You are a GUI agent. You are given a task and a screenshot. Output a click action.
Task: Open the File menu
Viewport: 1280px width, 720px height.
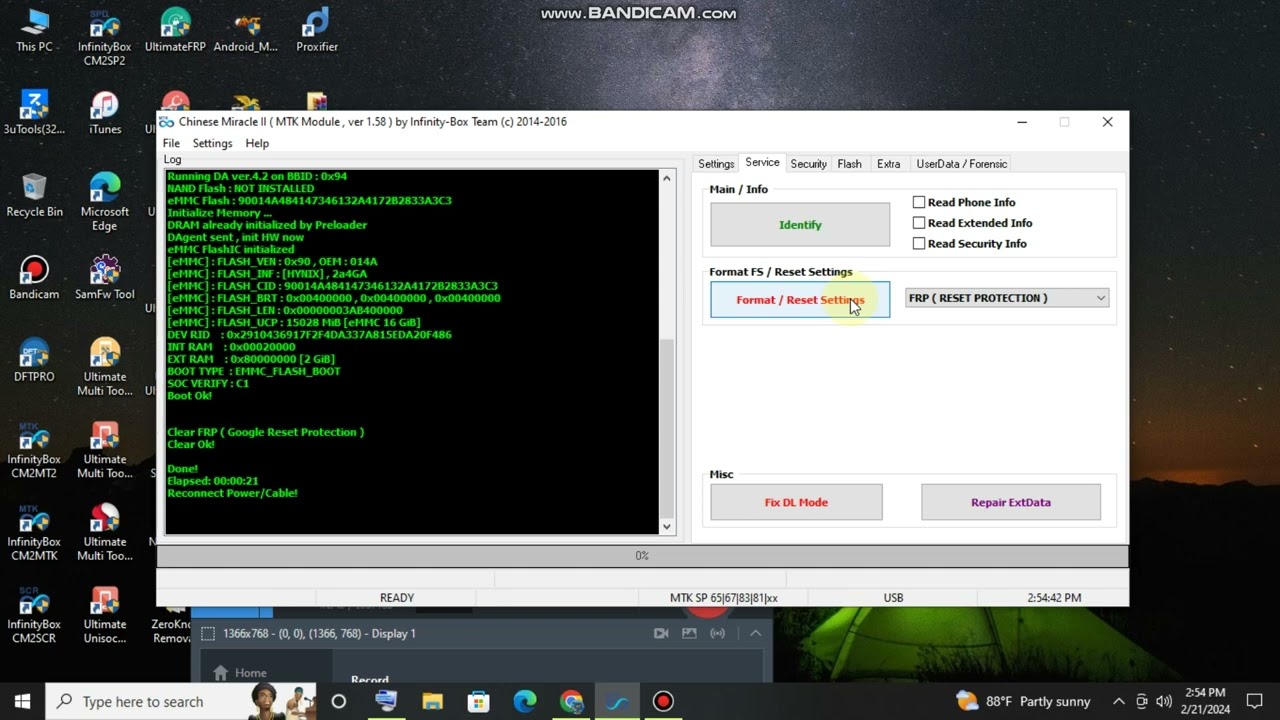pyautogui.click(x=171, y=143)
